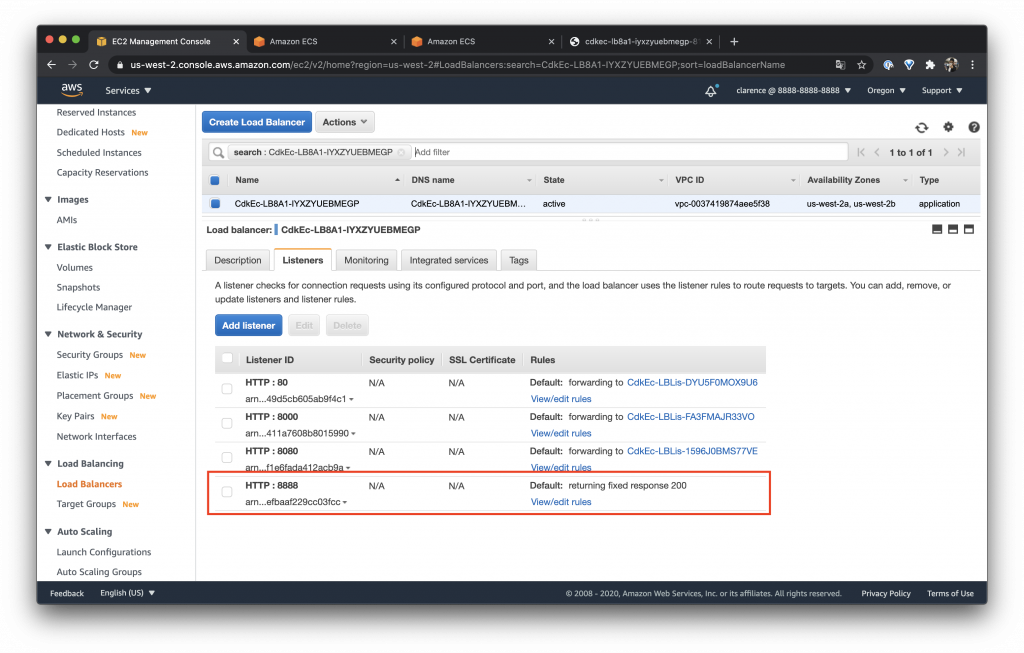The width and height of the screenshot is (1024, 653).
Task: Open the CdkEc-LBLis-DYU5F0MOX9U6 target group link
Action: pyautogui.click(x=692, y=383)
